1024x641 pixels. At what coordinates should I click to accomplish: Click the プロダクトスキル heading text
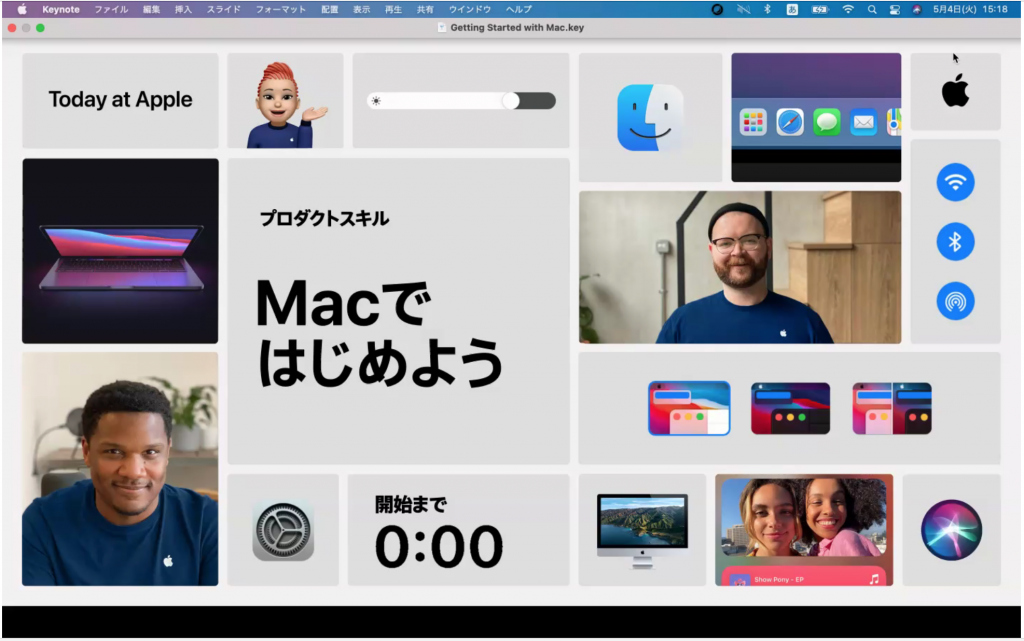pos(325,219)
